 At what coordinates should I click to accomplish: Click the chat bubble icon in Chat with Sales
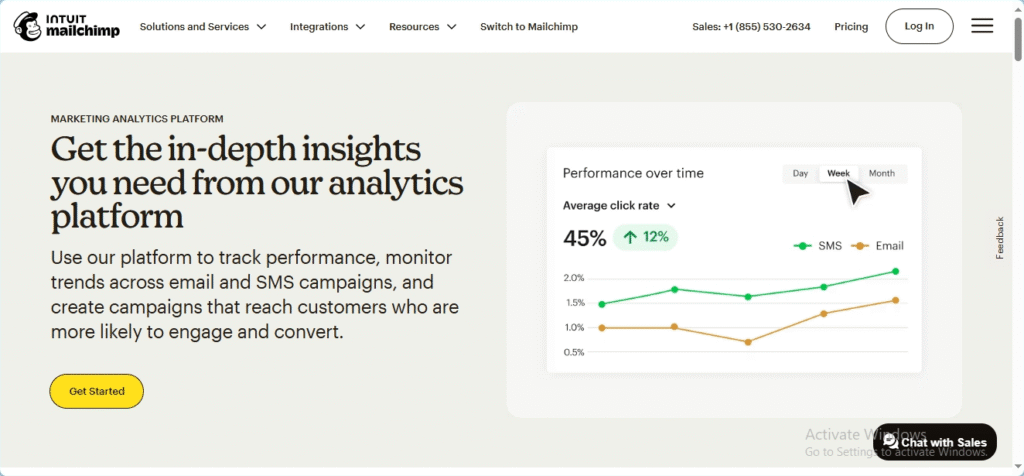(890, 442)
